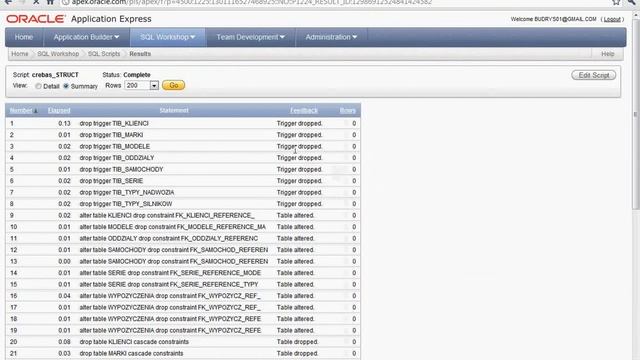Click the browser home icon
Viewport: 640px width, 360px height.
point(50,2)
